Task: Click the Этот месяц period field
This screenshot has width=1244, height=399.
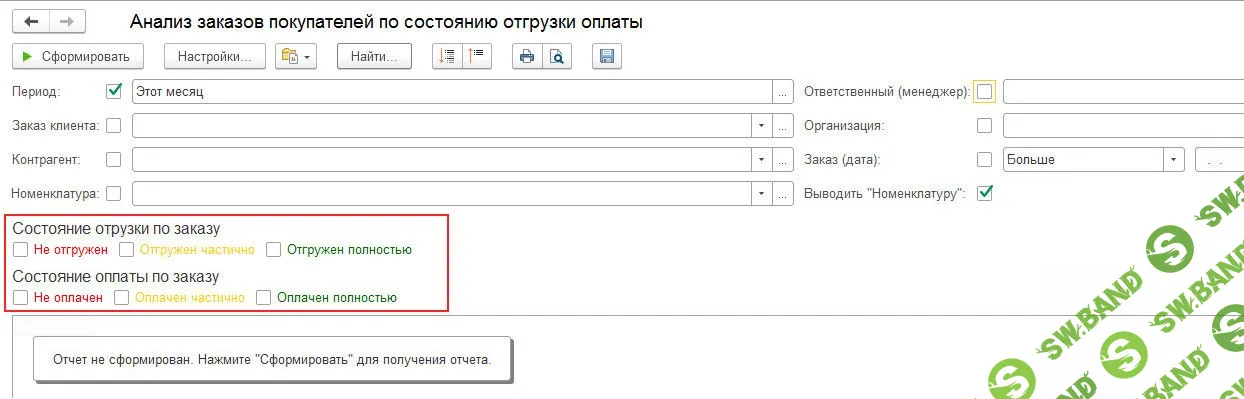Action: coord(452,91)
